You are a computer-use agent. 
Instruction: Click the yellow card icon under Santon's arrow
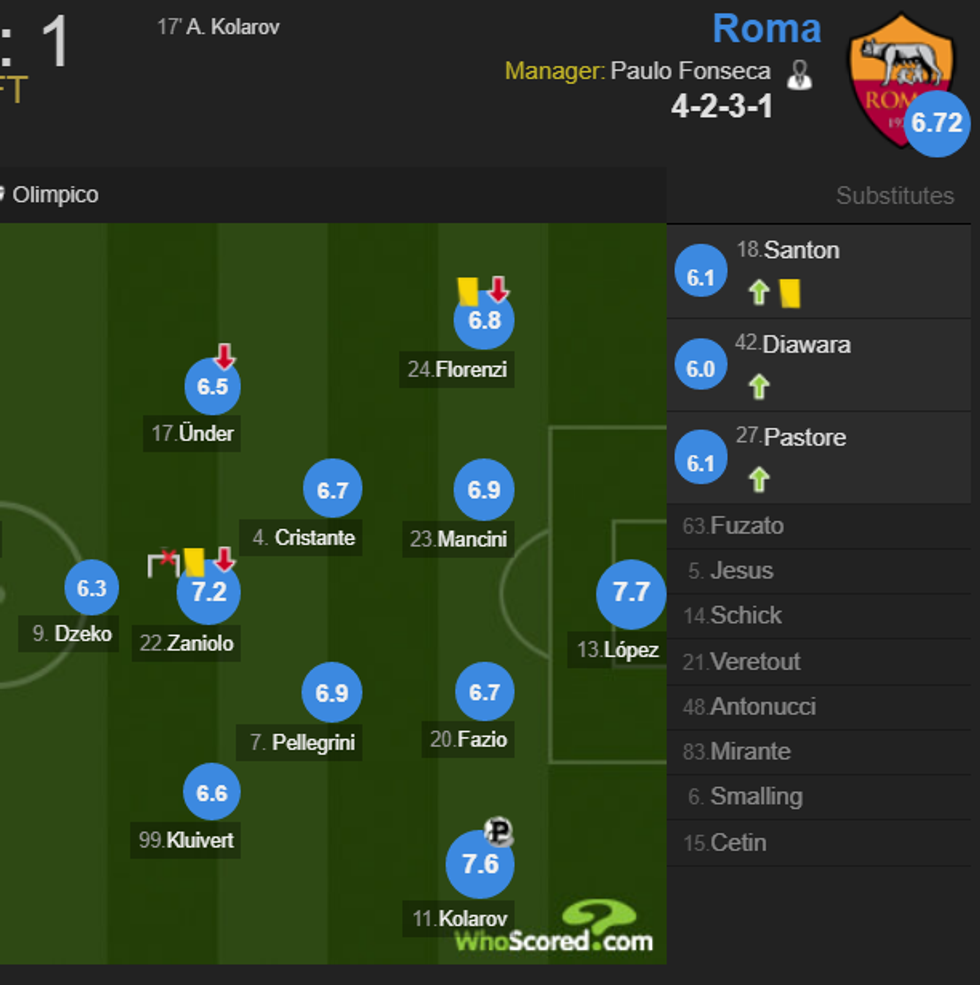(789, 293)
